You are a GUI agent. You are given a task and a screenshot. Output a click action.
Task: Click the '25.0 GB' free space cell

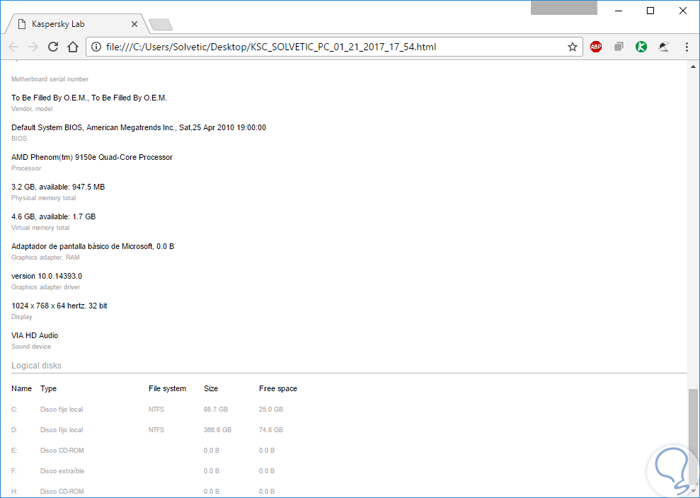pyautogui.click(x=271, y=409)
